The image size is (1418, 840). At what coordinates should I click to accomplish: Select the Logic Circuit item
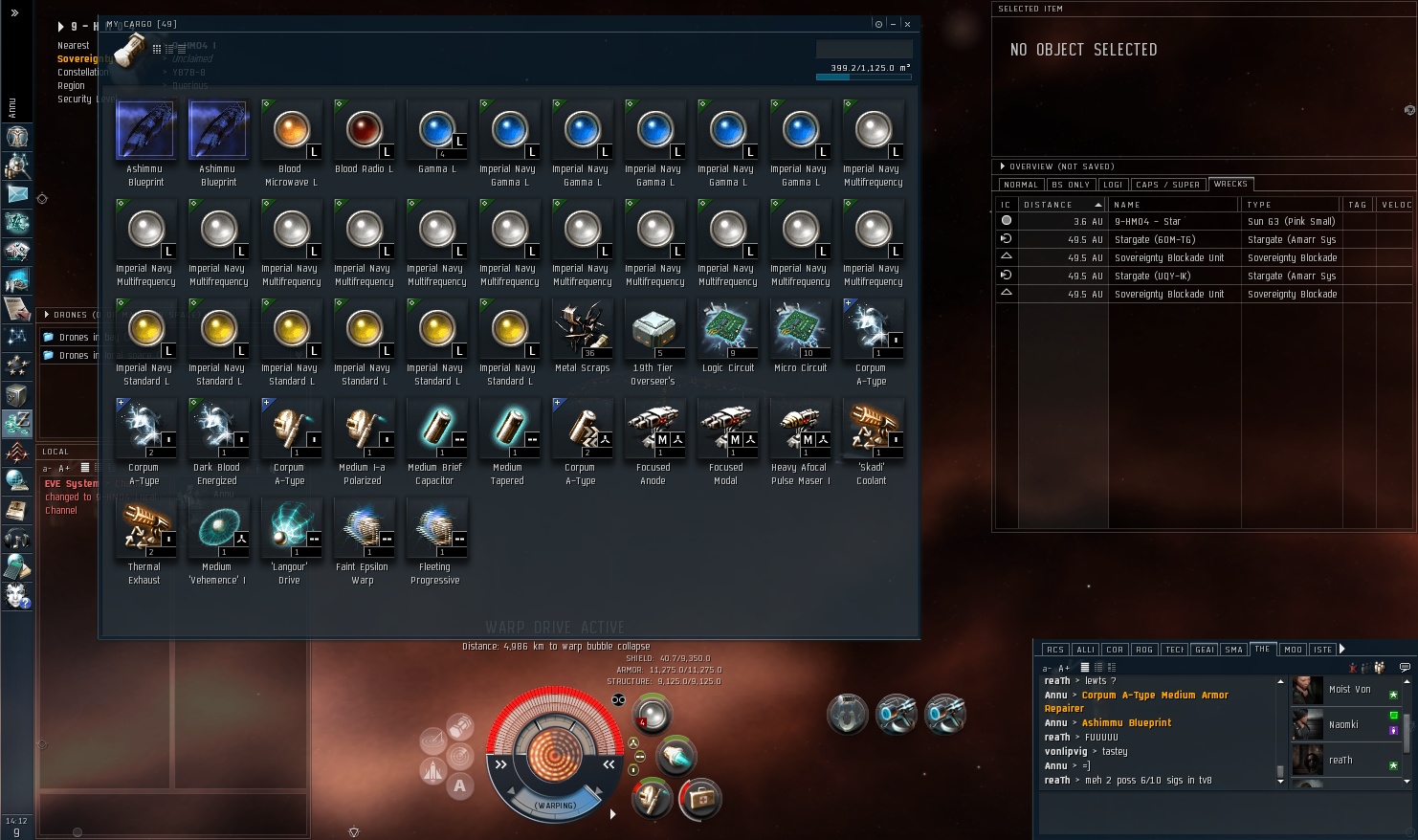727,336
